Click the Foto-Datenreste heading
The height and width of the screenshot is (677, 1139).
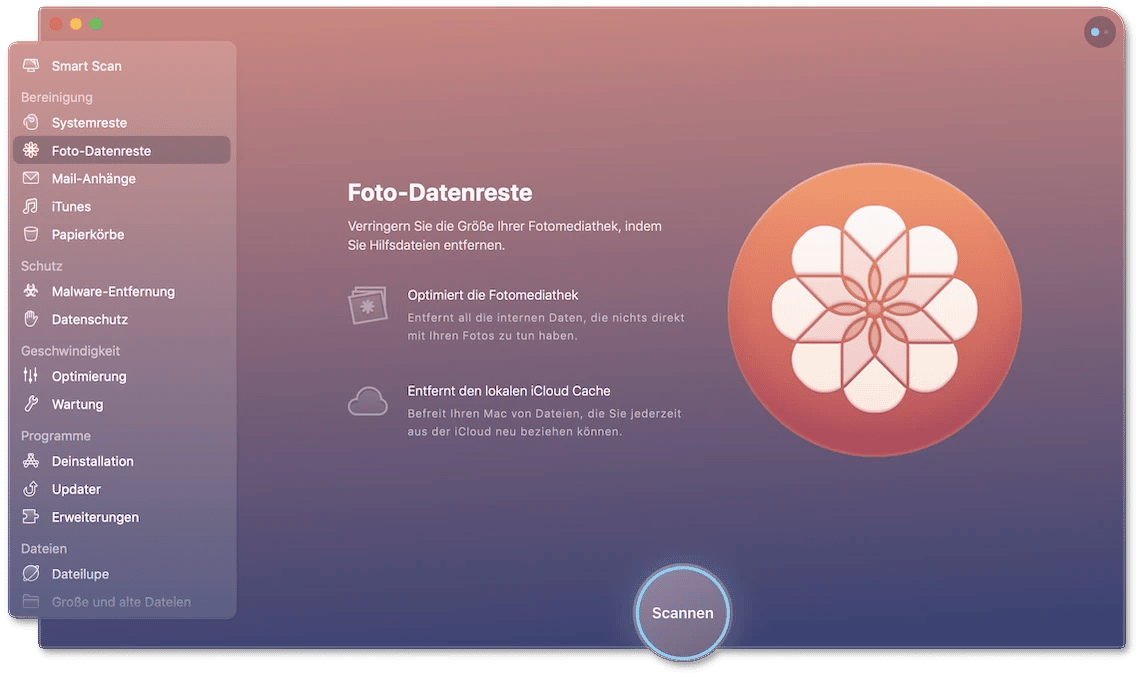pos(439,192)
